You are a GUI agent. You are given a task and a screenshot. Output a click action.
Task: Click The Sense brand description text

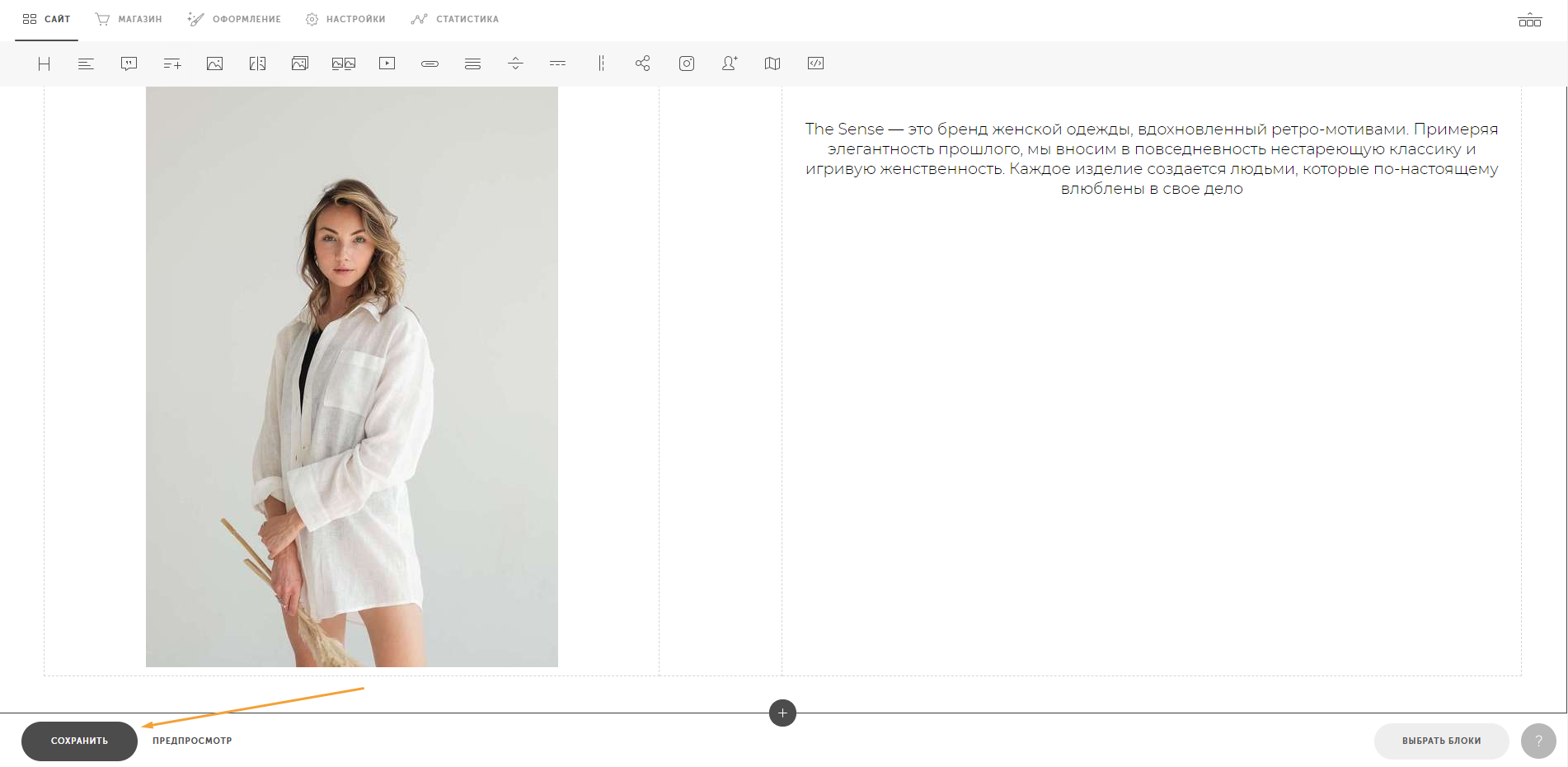[1152, 158]
